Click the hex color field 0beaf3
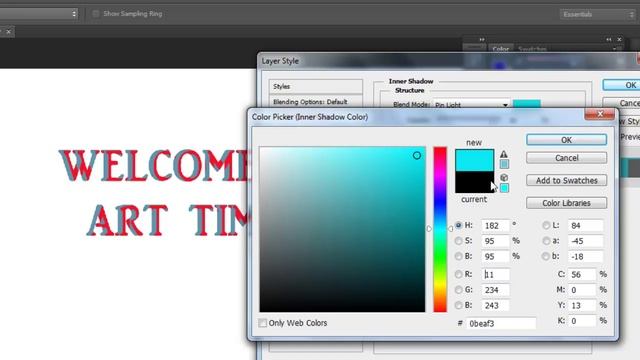Screen dimensions: 640x360 [x=501, y=324]
